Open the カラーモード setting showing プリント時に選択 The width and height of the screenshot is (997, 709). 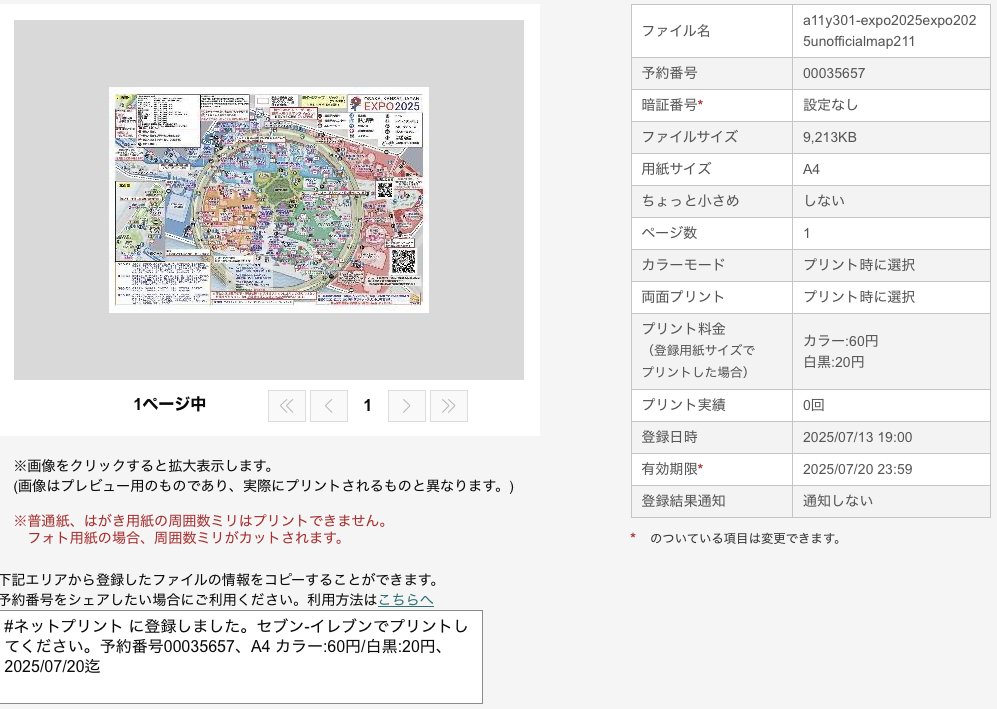coord(862,265)
